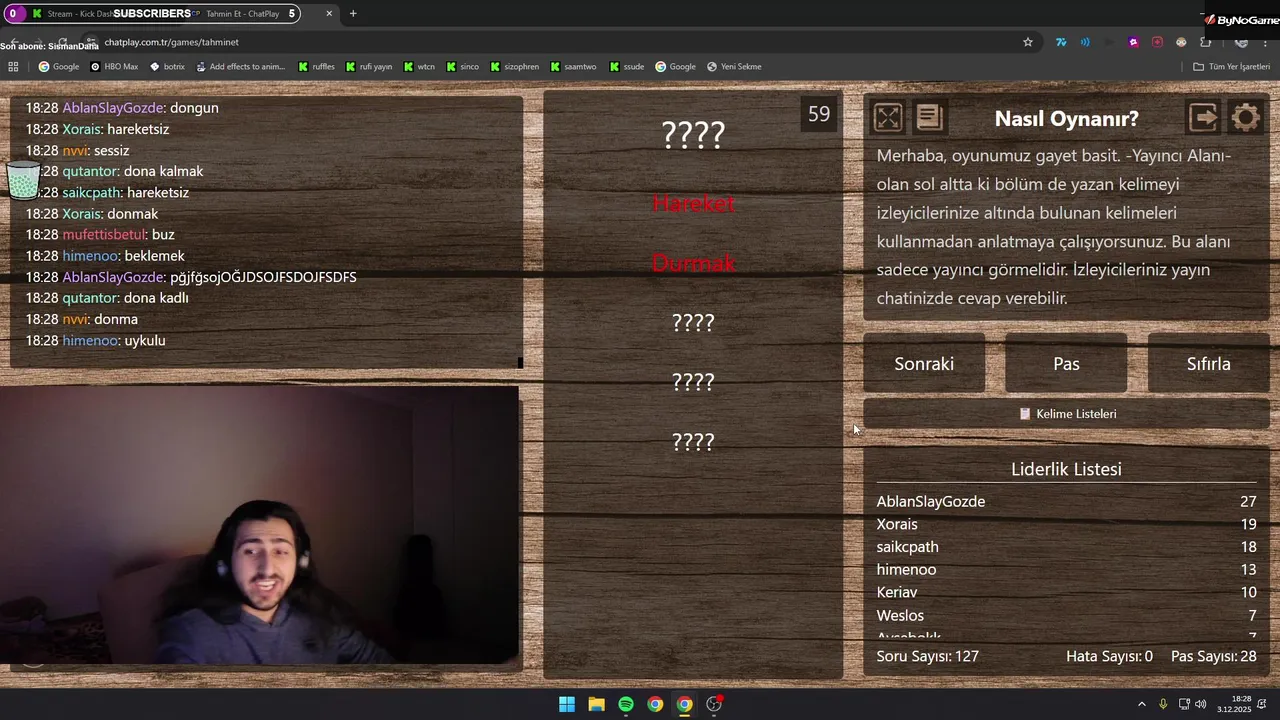Open the HBO Max bookmark

(114, 67)
